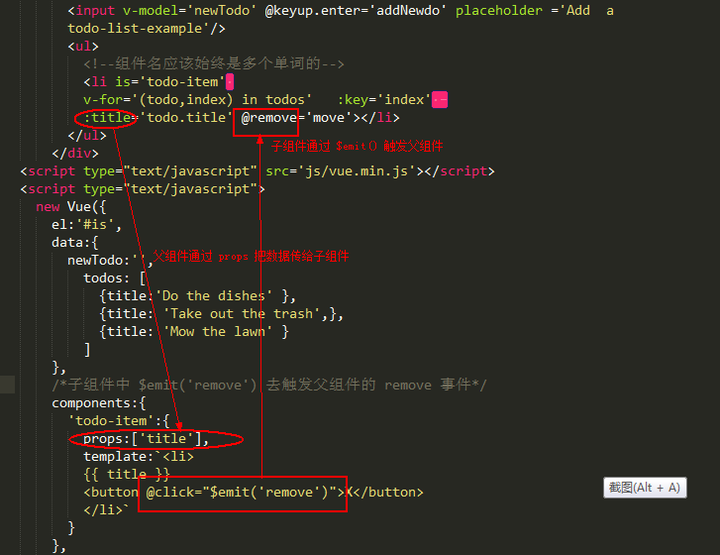Image resolution: width=720 pixels, height=555 pixels.
Task: Click the el:'#is' line
Action: click(x=86, y=224)
